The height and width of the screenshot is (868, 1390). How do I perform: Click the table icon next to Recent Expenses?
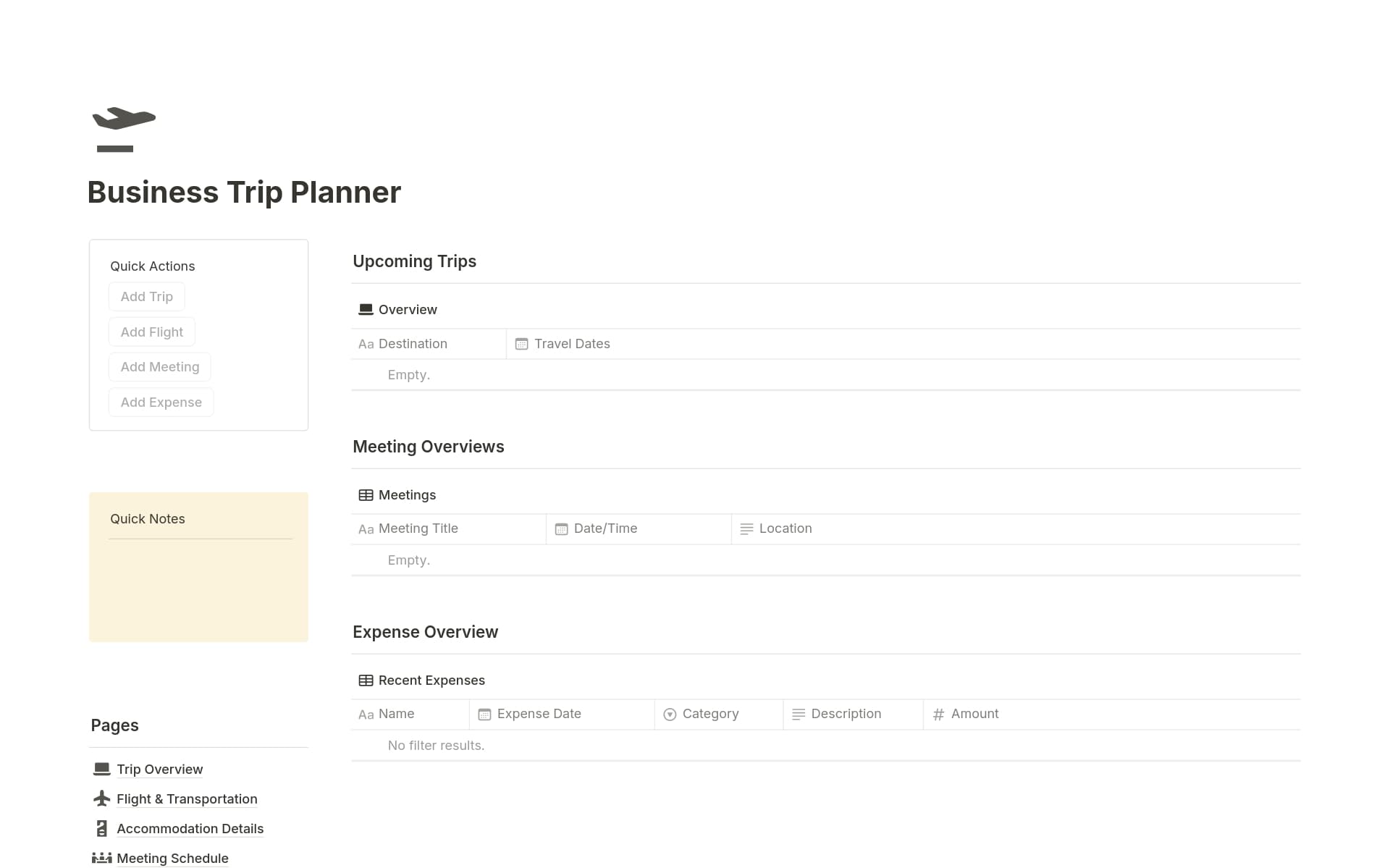tap(366, 681)
